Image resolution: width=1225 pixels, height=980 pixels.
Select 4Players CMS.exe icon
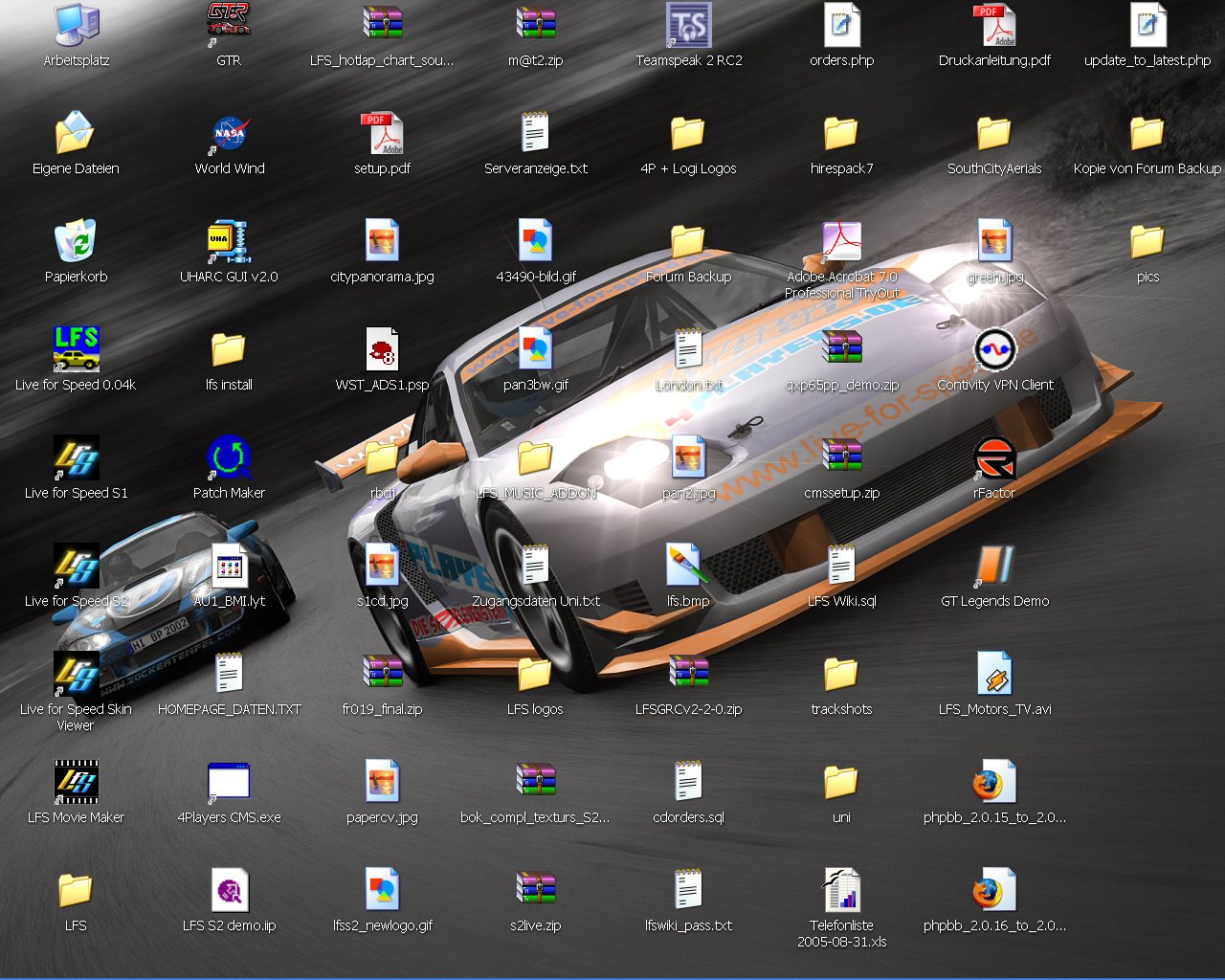coord(229,783)
